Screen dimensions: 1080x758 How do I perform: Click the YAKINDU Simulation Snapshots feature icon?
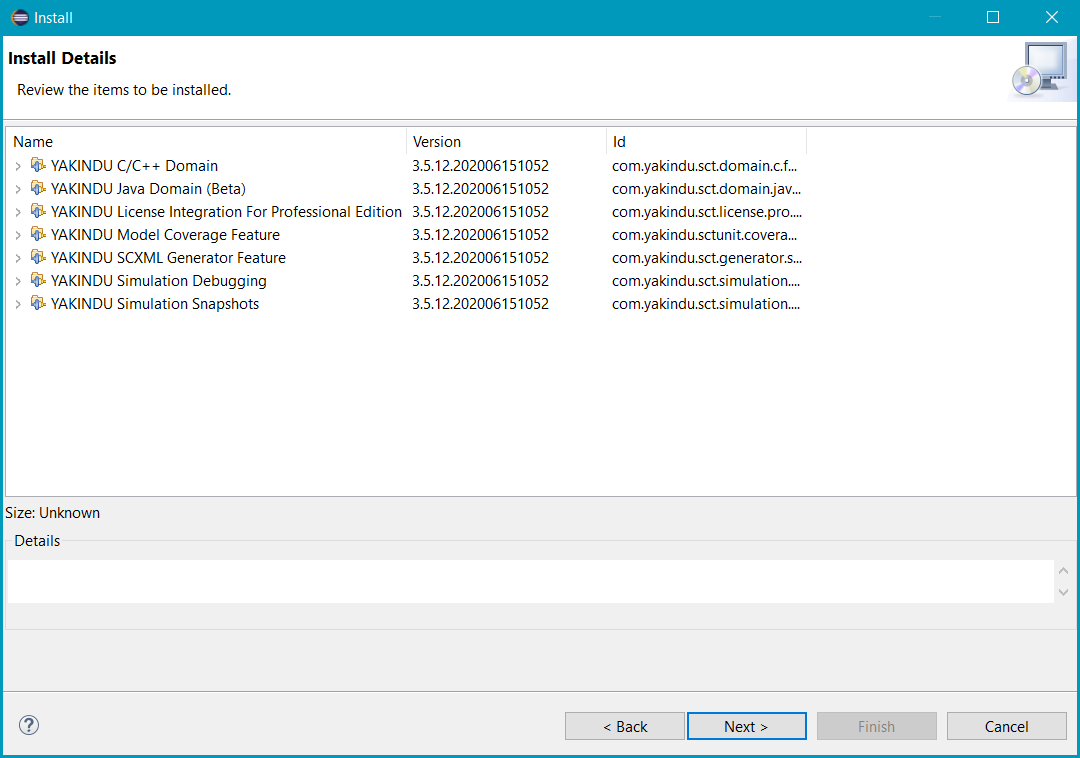coord(39,304)
